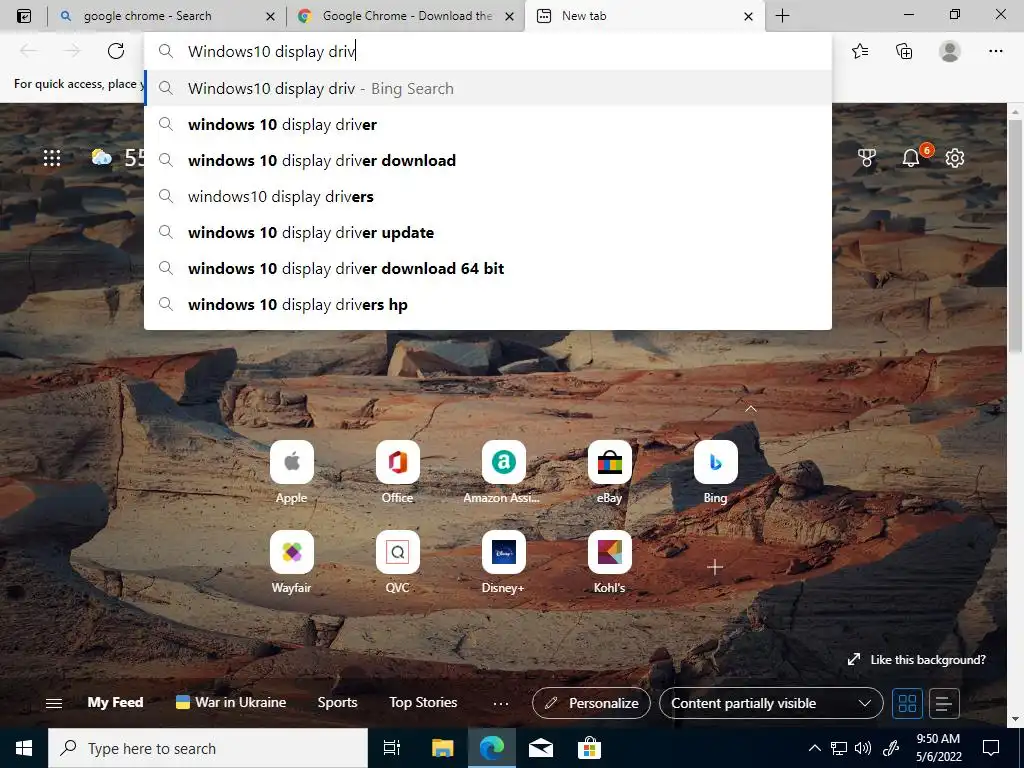This screenshot has height=768, width=1024.
Task: Click in the address bar text
Action: (272, 51)
